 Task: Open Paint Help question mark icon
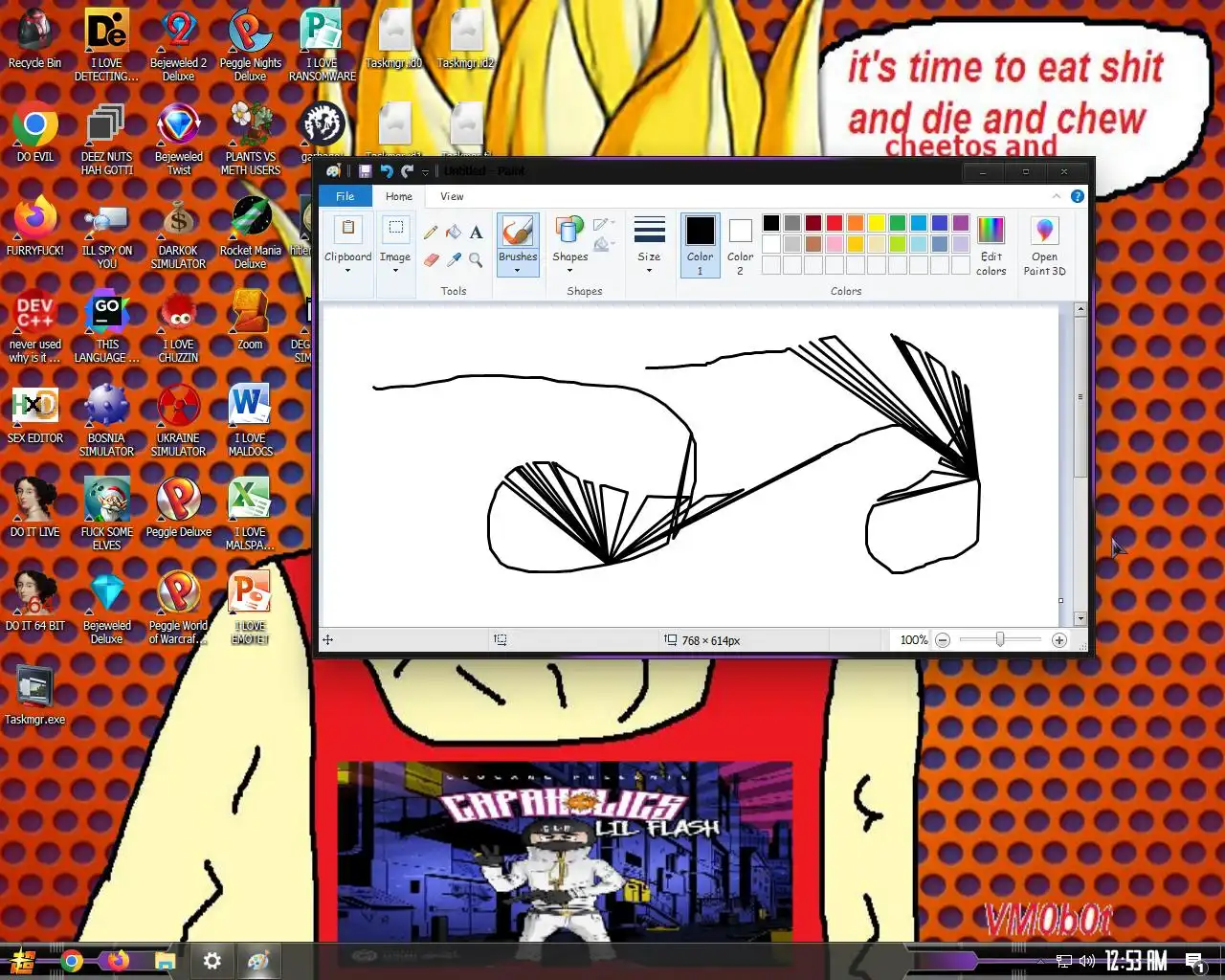[1077, 196]
